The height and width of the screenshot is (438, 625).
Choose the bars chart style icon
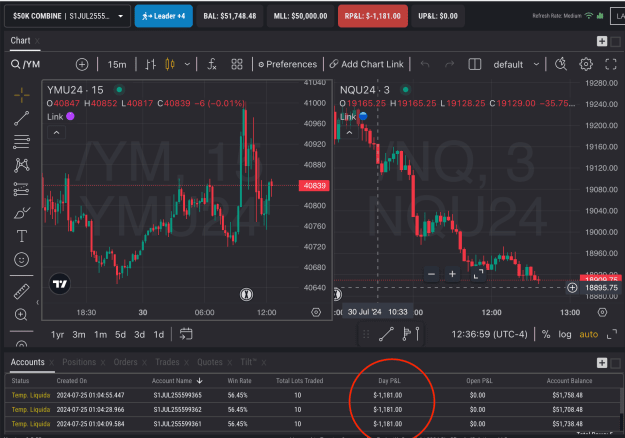pyautogui.click(x=150, y=64)
